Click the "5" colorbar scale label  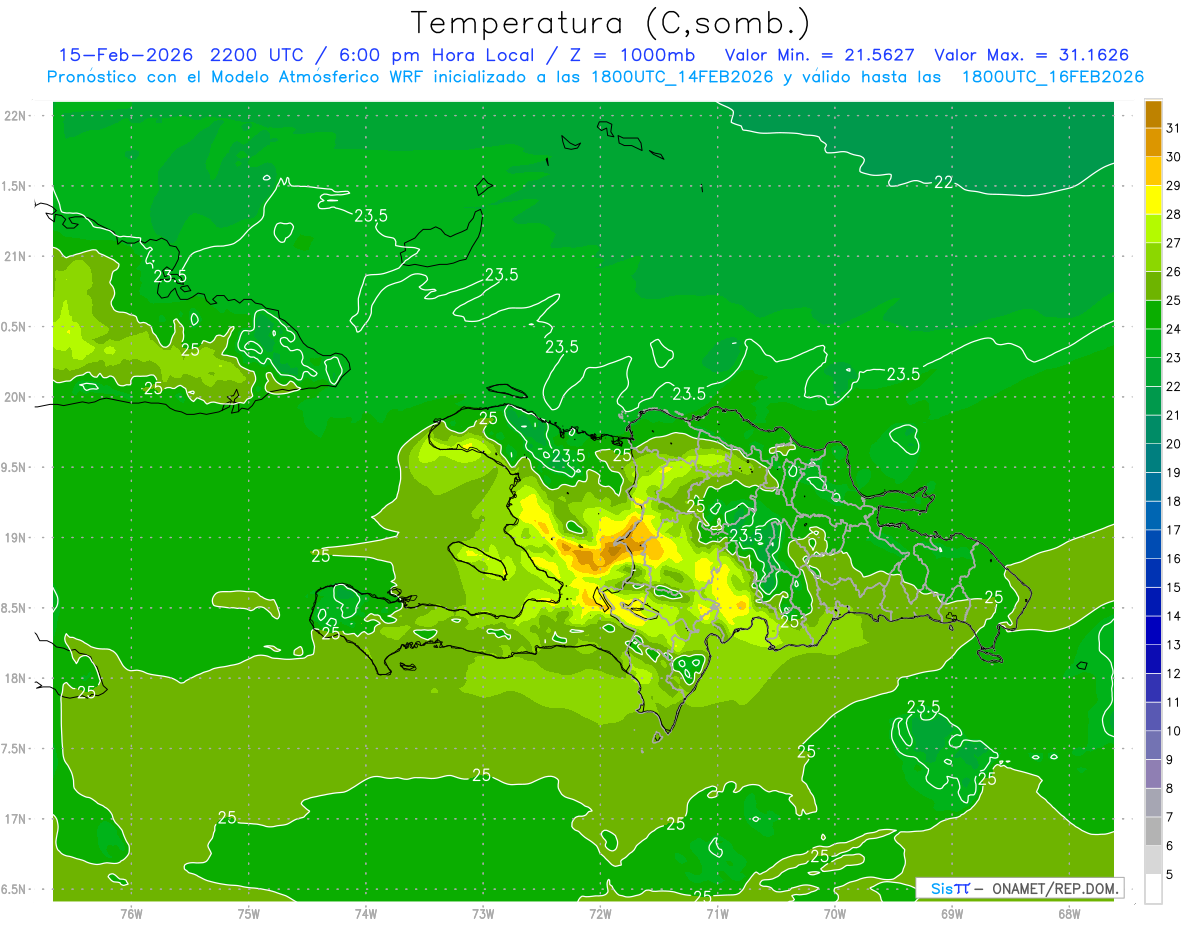pos(1170,874)
